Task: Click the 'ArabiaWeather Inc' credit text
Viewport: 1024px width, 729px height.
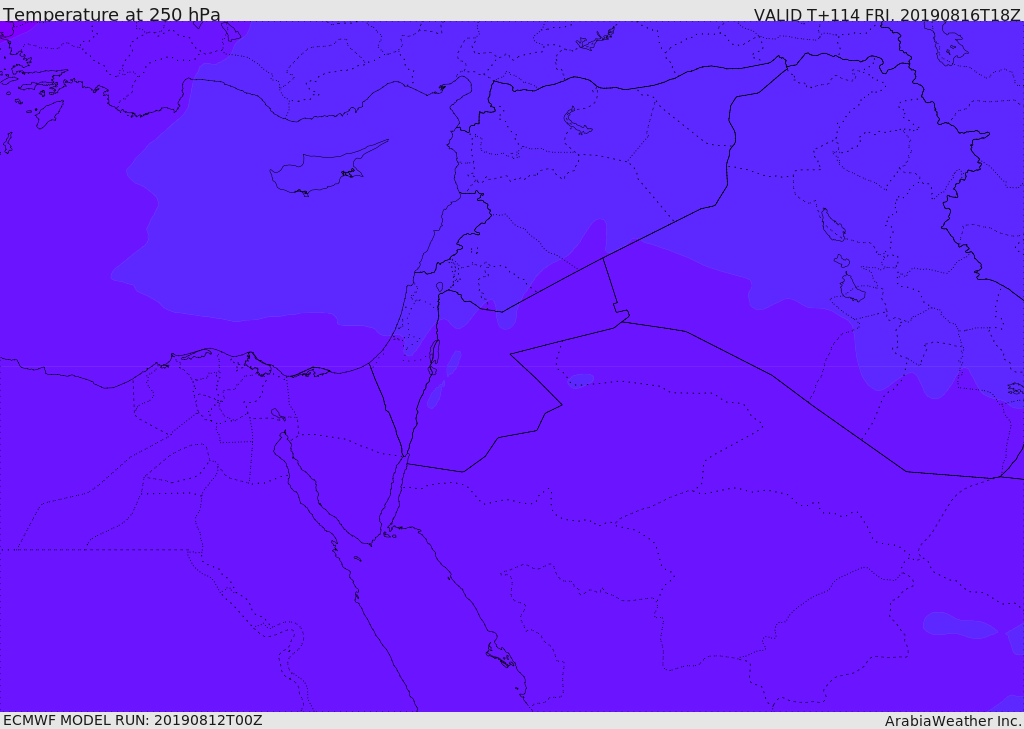Action: [952, 721]
